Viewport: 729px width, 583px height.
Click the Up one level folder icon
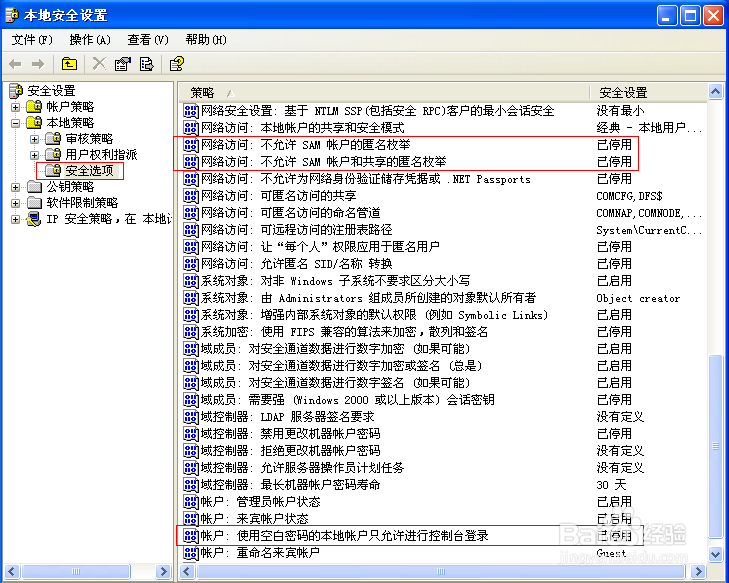click(x=69, y=64)
